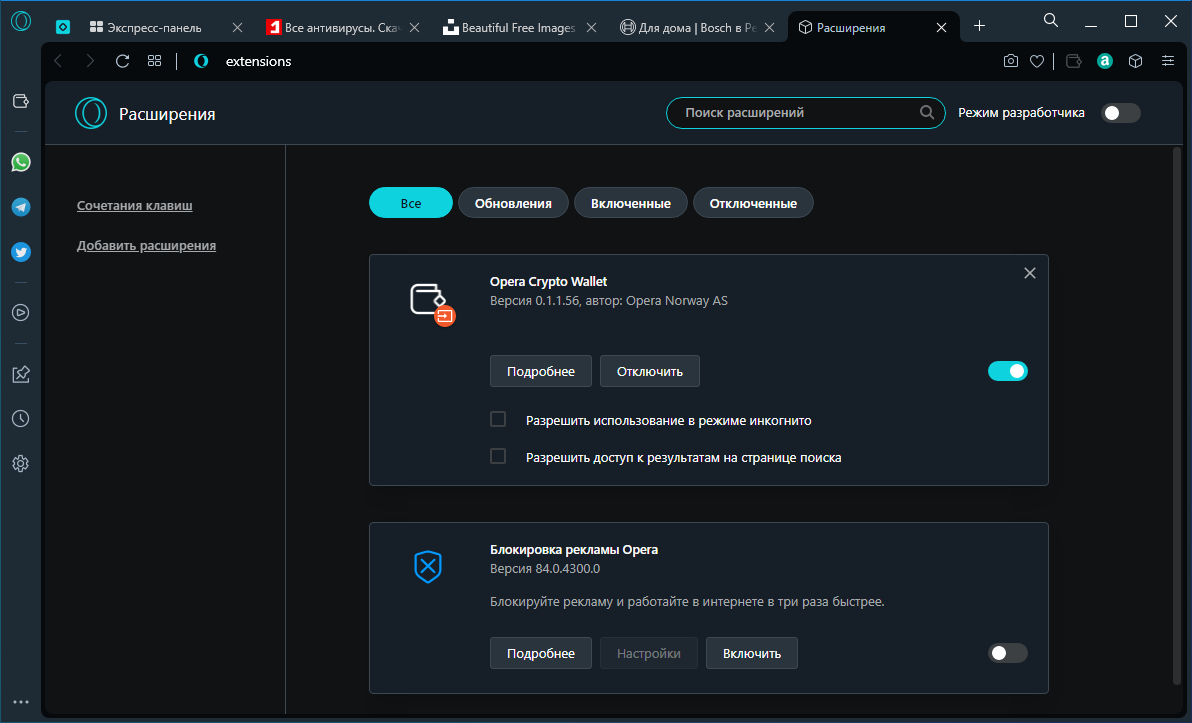1192x723 pixels.
Task: Check allow in incognito mode
Action: (x=498, y=419)
